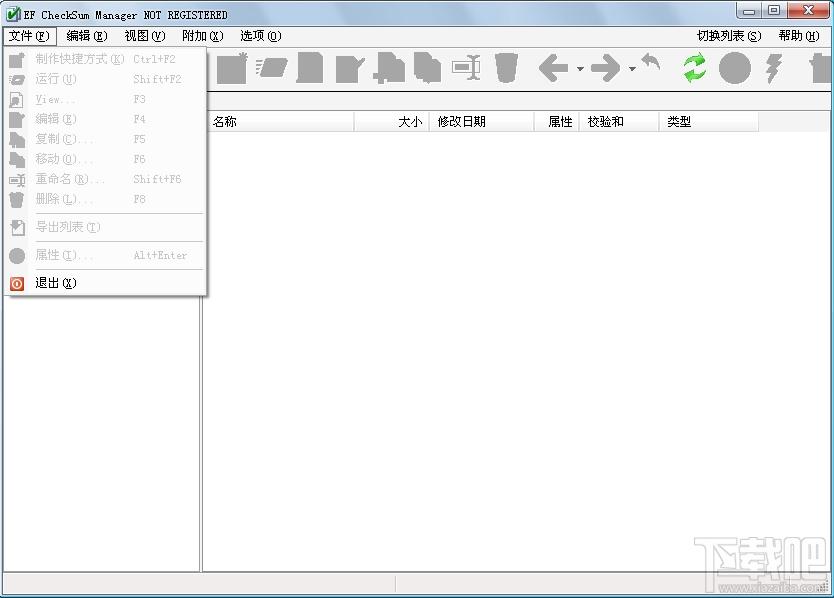Open the 编辑(E) menu

[87, 36]
